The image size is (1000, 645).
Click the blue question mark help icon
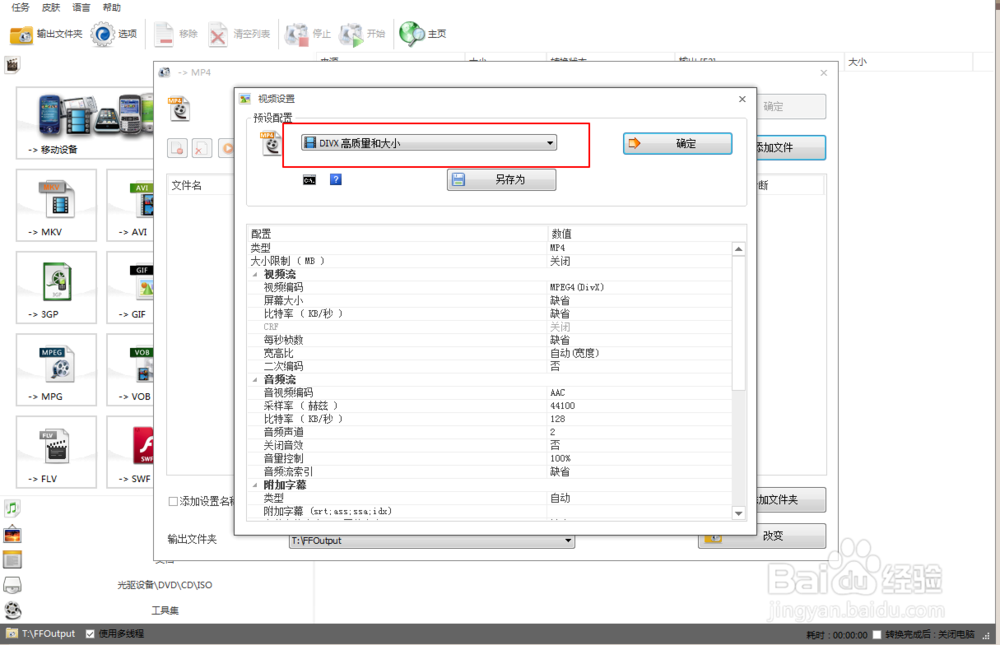tap(335, 180)
